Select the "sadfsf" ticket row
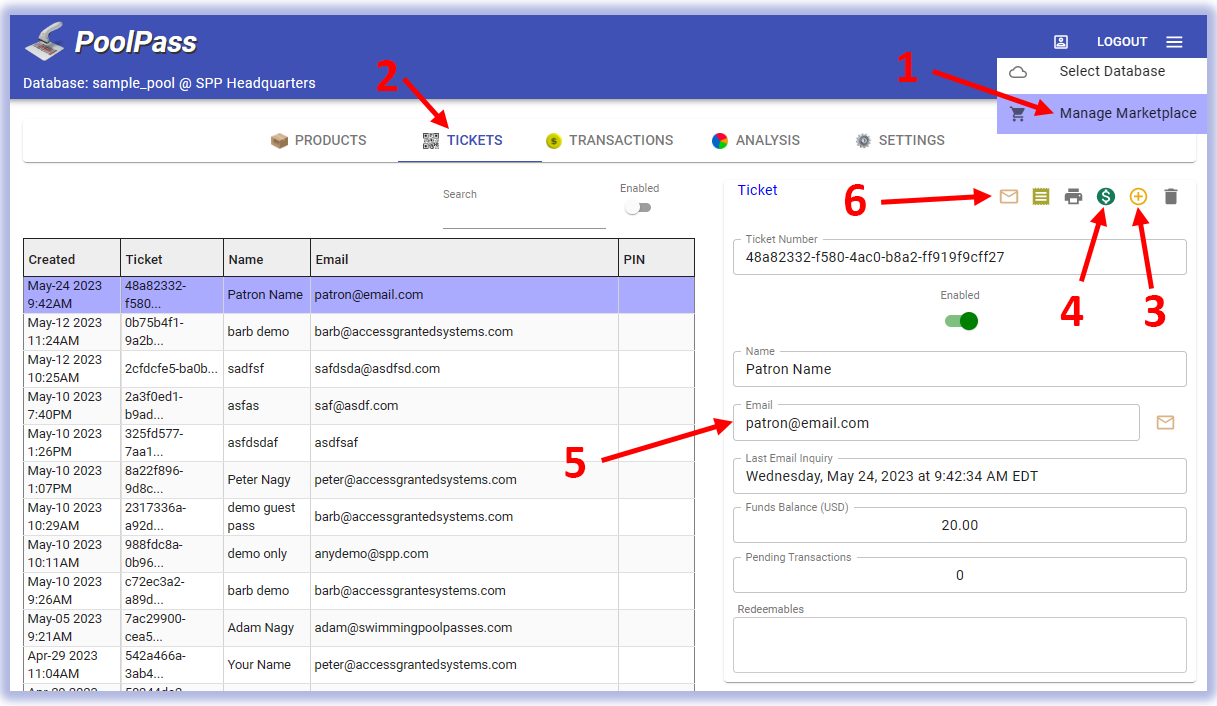The image size is (1217, 706). [x=359, y=369]
